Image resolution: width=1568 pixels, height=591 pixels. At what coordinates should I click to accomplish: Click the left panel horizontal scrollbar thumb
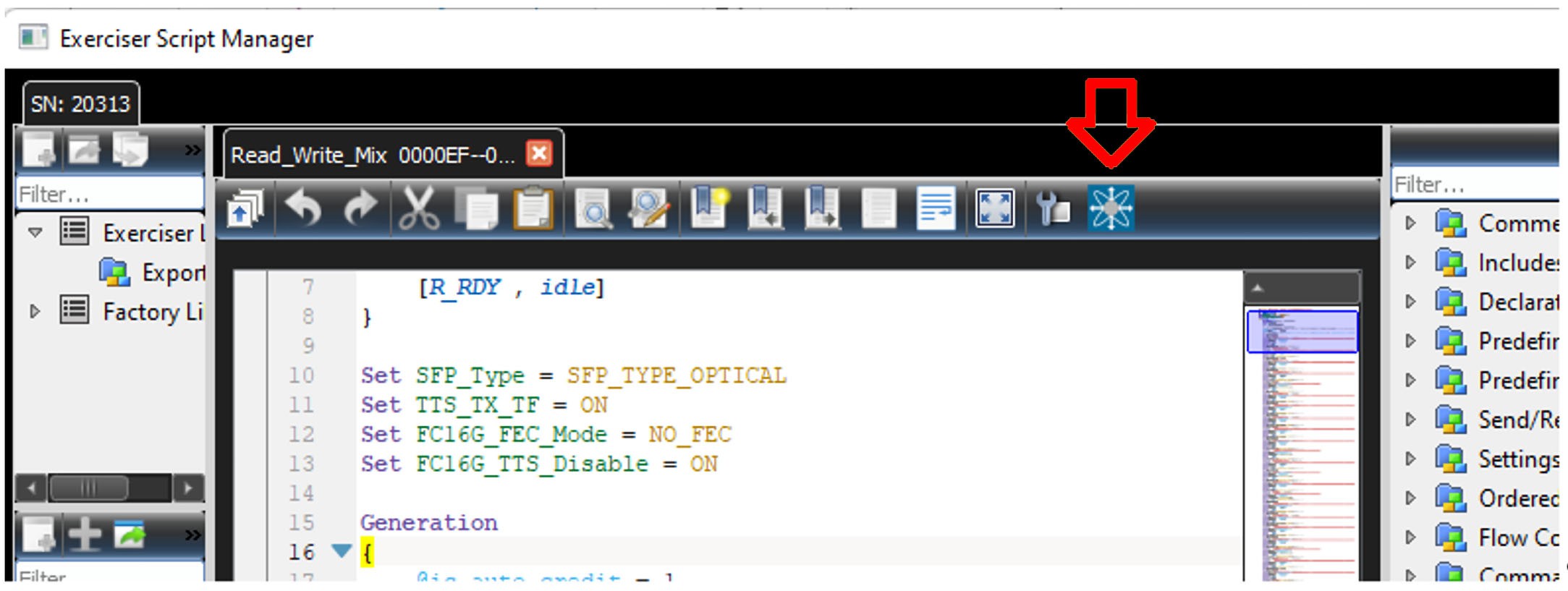[88, 488]
